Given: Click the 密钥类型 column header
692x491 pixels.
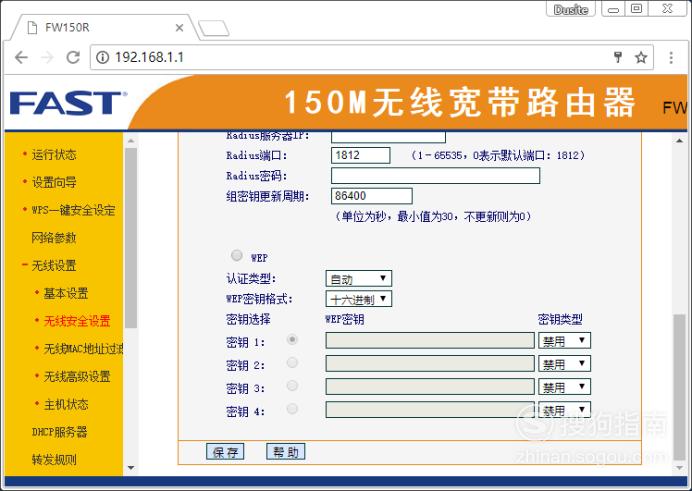Looking at the screenshot, I should [560, 319].
